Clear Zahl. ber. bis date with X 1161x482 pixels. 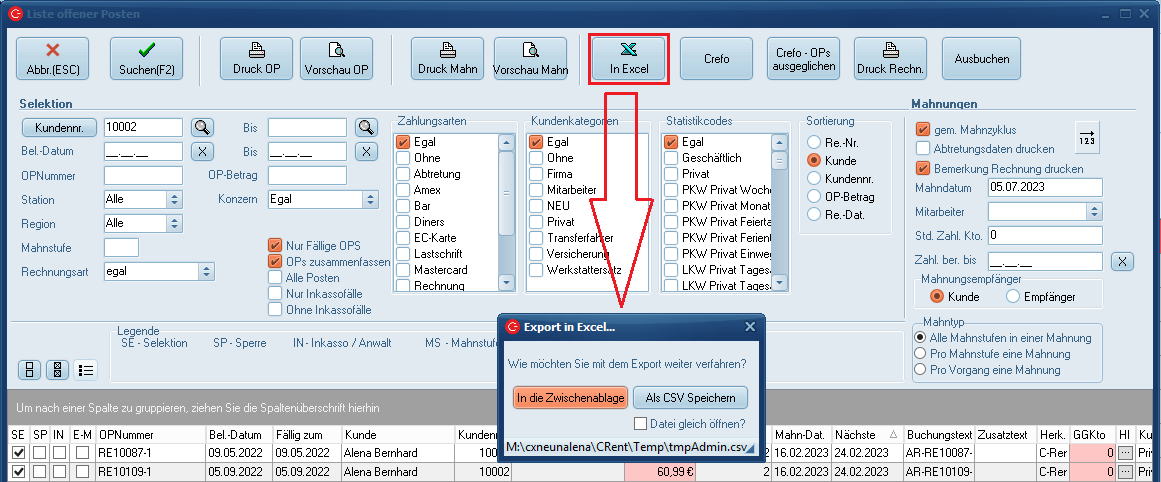click(x=1123, y=262)
